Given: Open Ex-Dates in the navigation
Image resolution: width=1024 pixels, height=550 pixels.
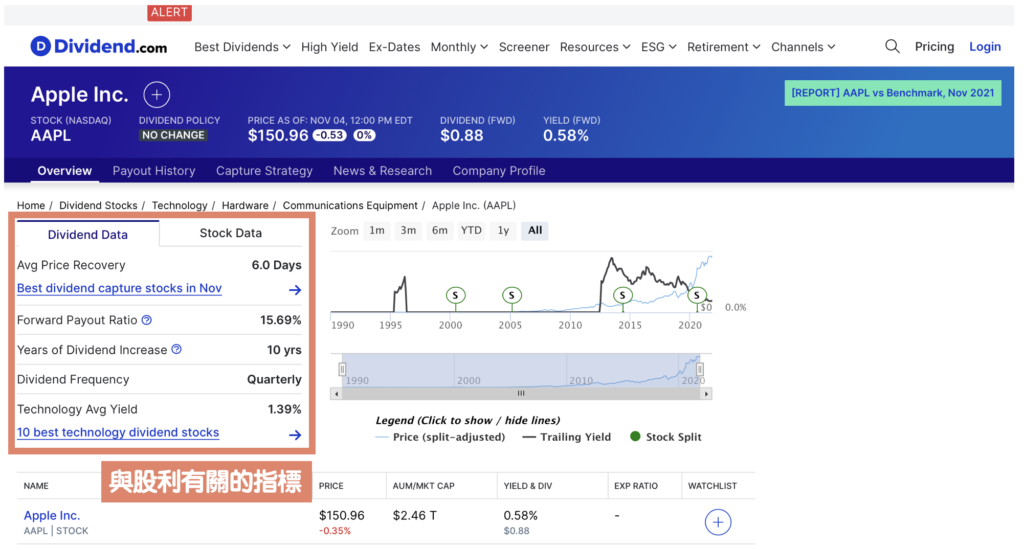Looking at the screenshot, I should click(x=394, y=47).
